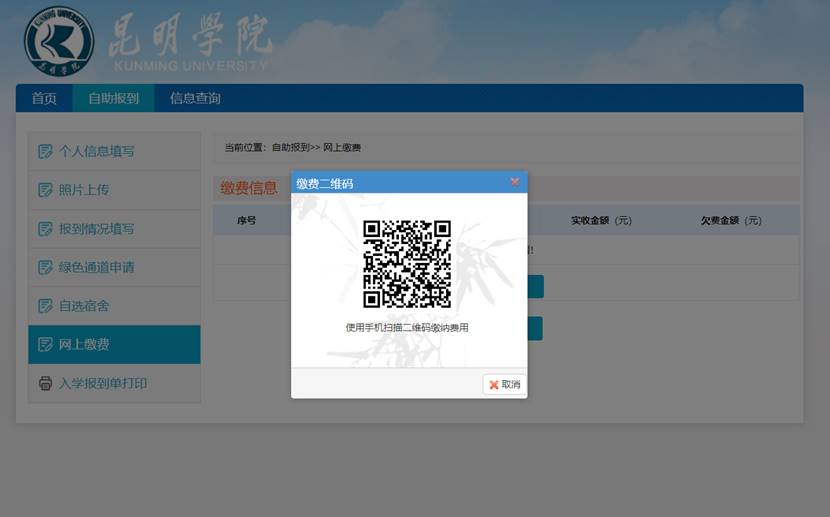Click the Kunming University logo emblem
830x517 pixels.
[x=59, y=42]
